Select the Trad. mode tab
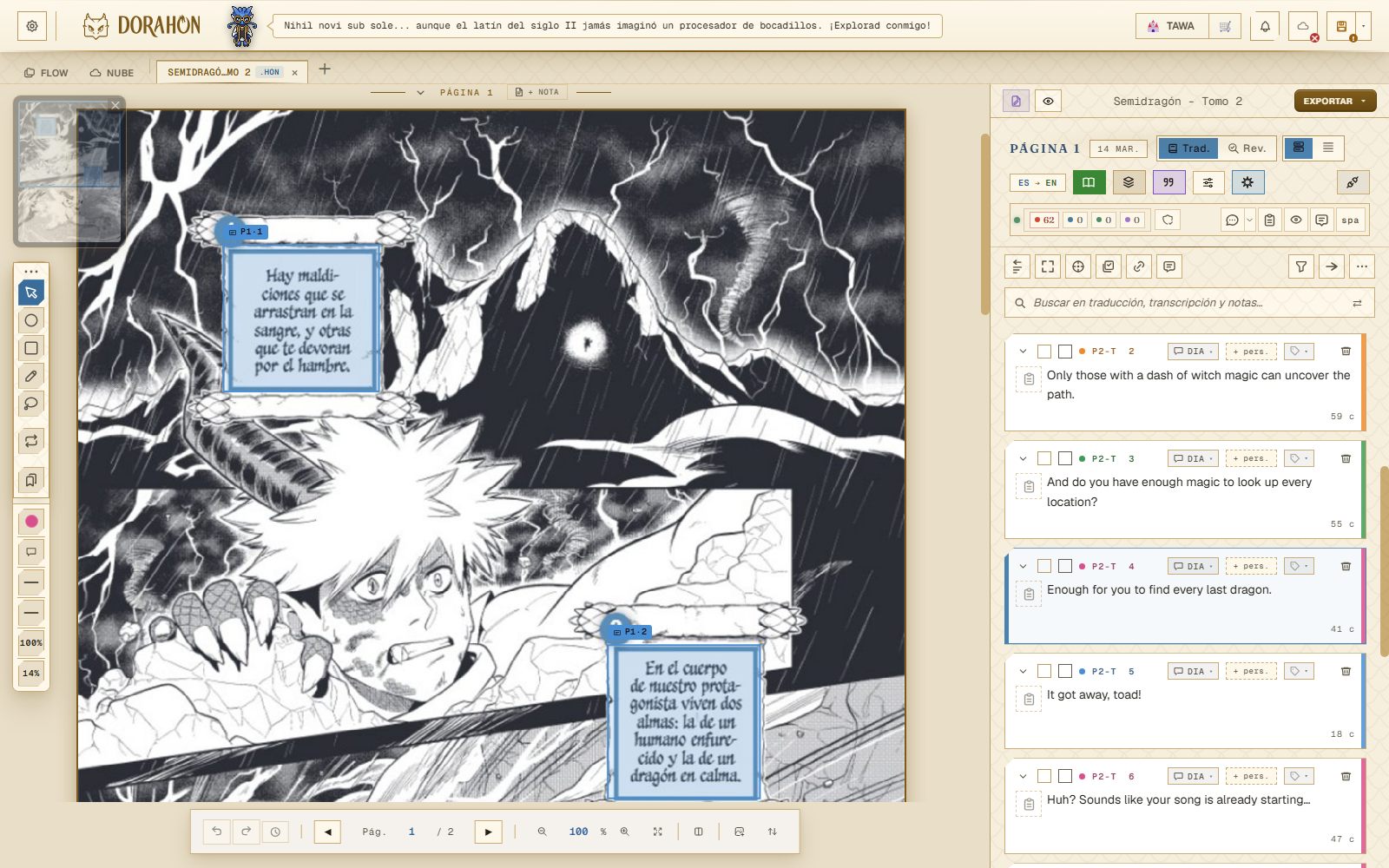This screenshot has height=868, width=1389. (x=1188, y=148)
